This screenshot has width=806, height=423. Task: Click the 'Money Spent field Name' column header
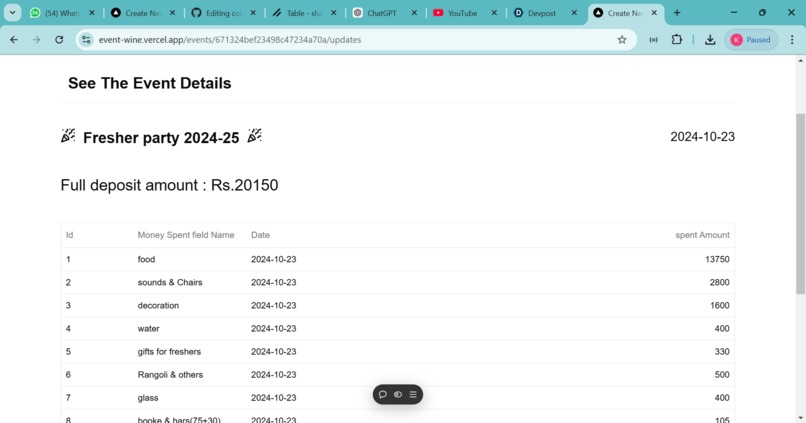click(186, 235)
